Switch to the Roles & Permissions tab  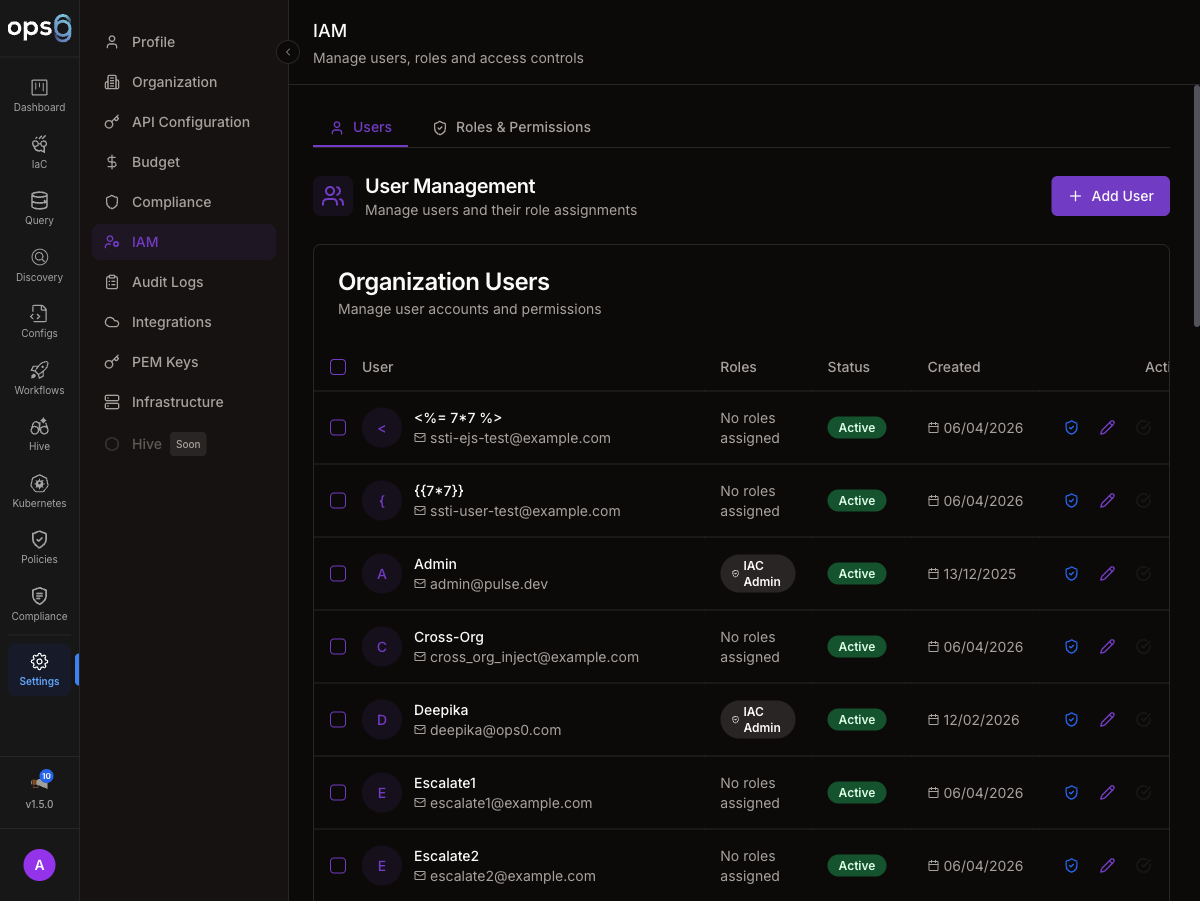click(x=511, y=128)
